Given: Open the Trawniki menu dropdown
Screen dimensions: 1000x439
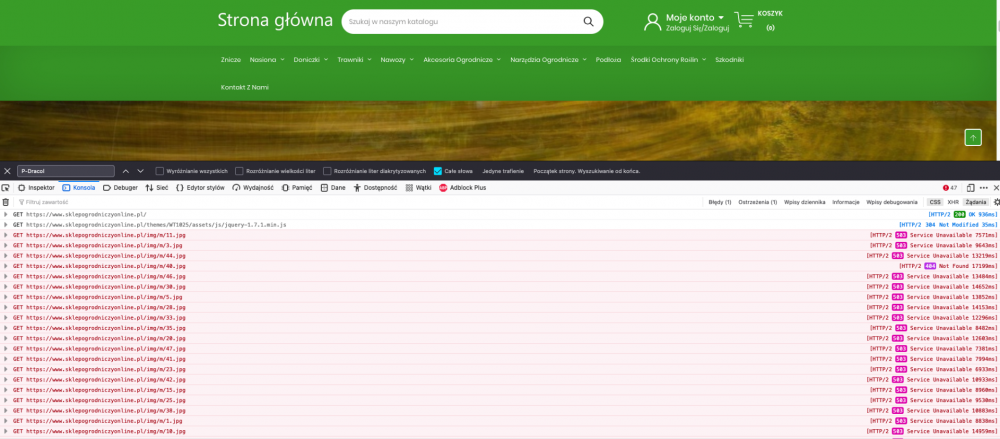Looking at the screenshot, I should pos(354,59).
